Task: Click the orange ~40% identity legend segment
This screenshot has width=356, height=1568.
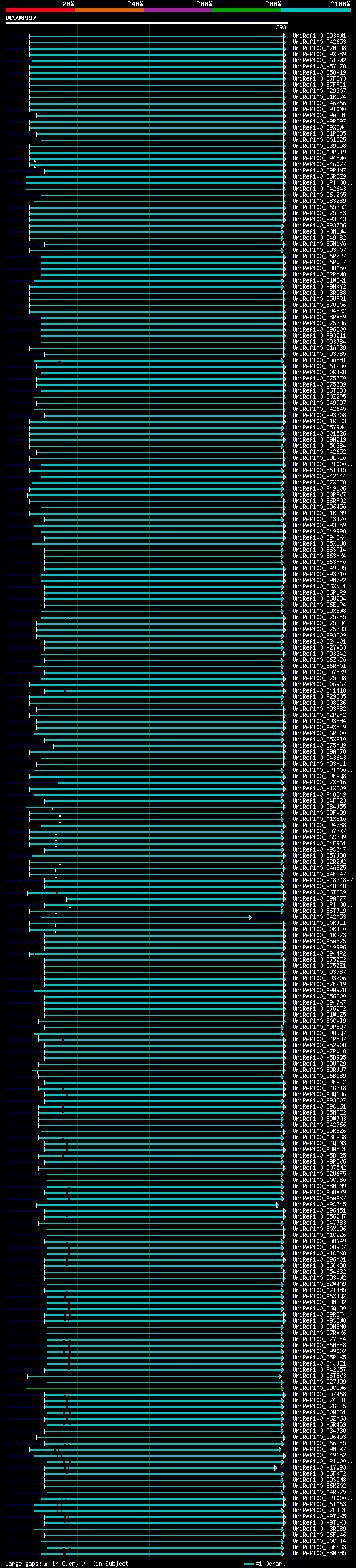Action: click(109, 10)
